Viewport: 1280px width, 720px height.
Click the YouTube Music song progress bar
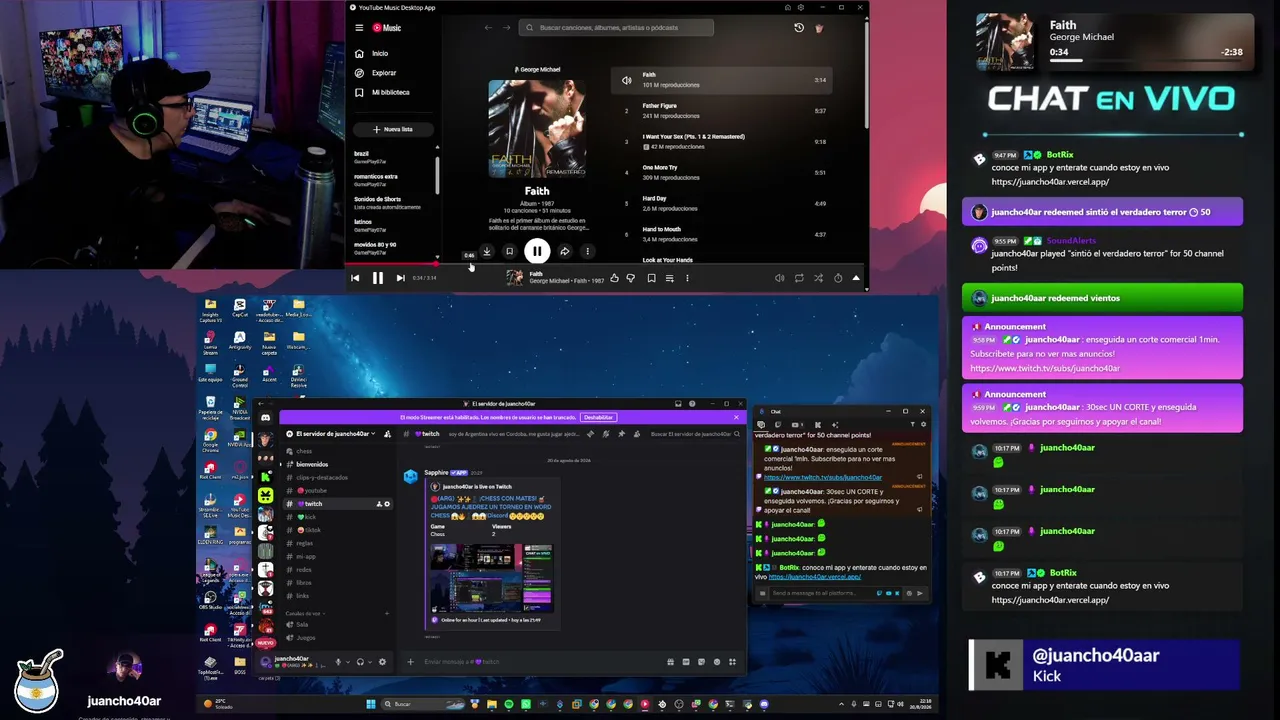click(607, 266)
